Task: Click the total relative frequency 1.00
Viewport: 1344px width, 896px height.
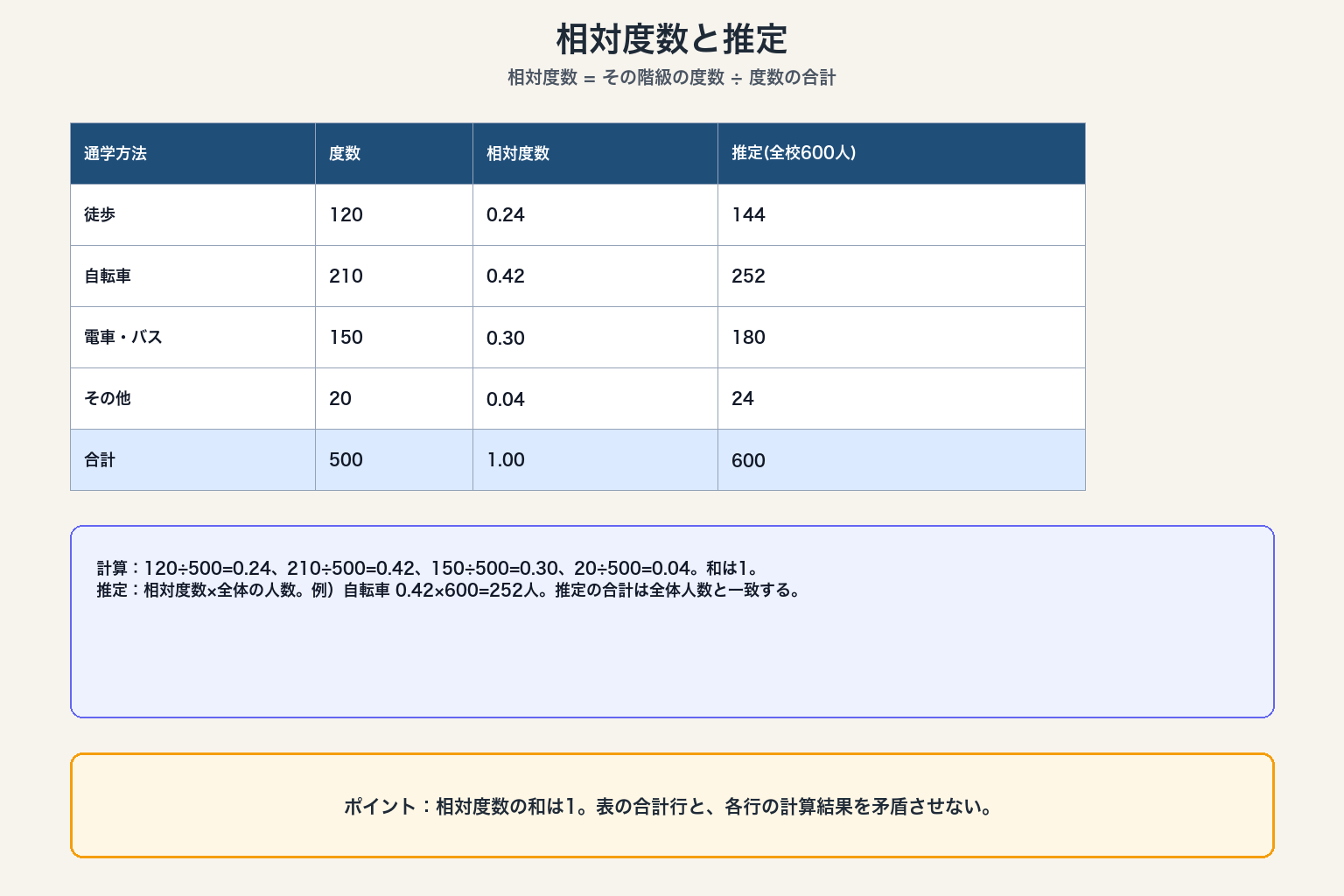Action: [x=506, y=459]
